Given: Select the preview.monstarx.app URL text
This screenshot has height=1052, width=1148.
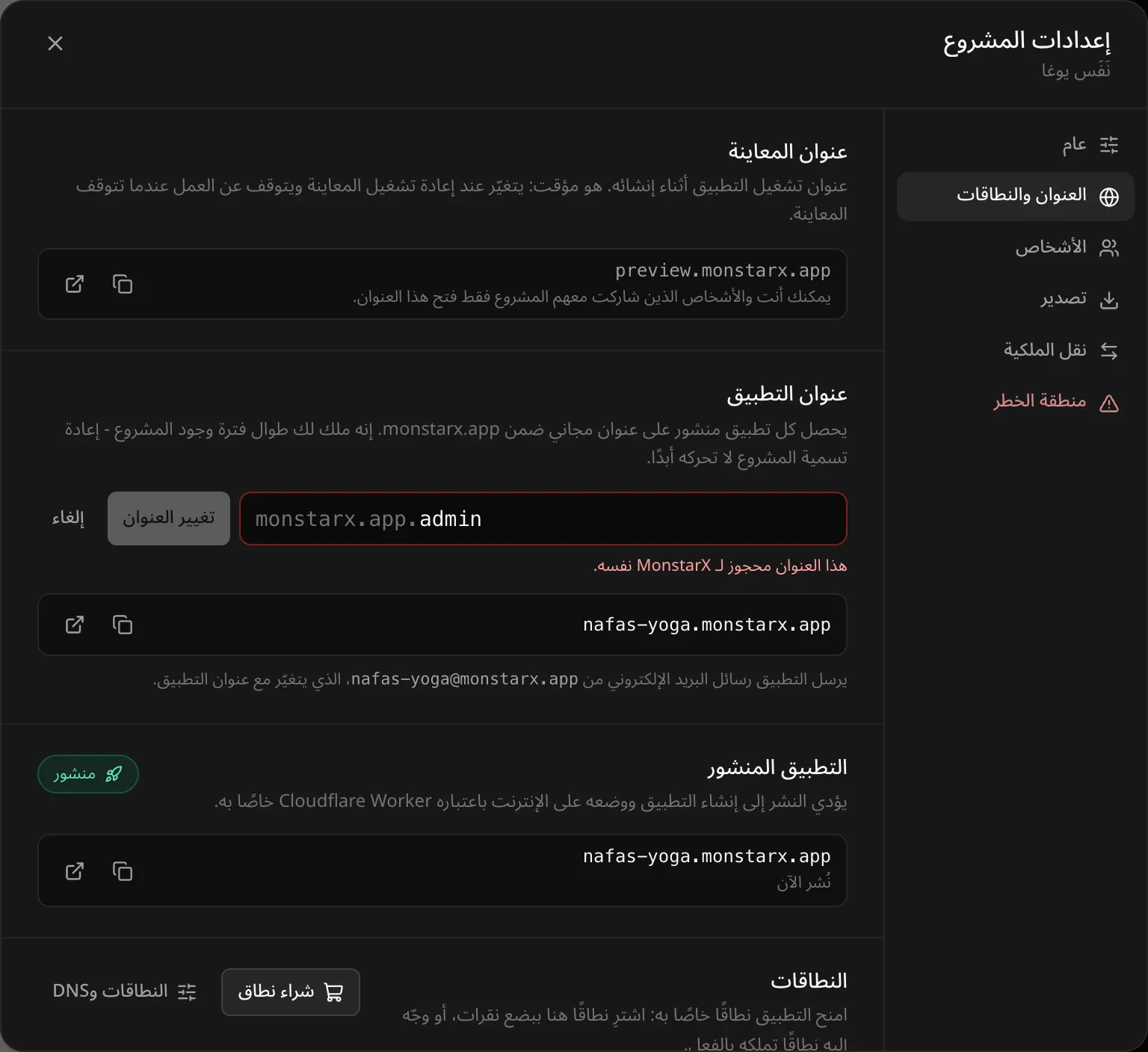Looking at the screenshot, I should (x=723, y=270).
